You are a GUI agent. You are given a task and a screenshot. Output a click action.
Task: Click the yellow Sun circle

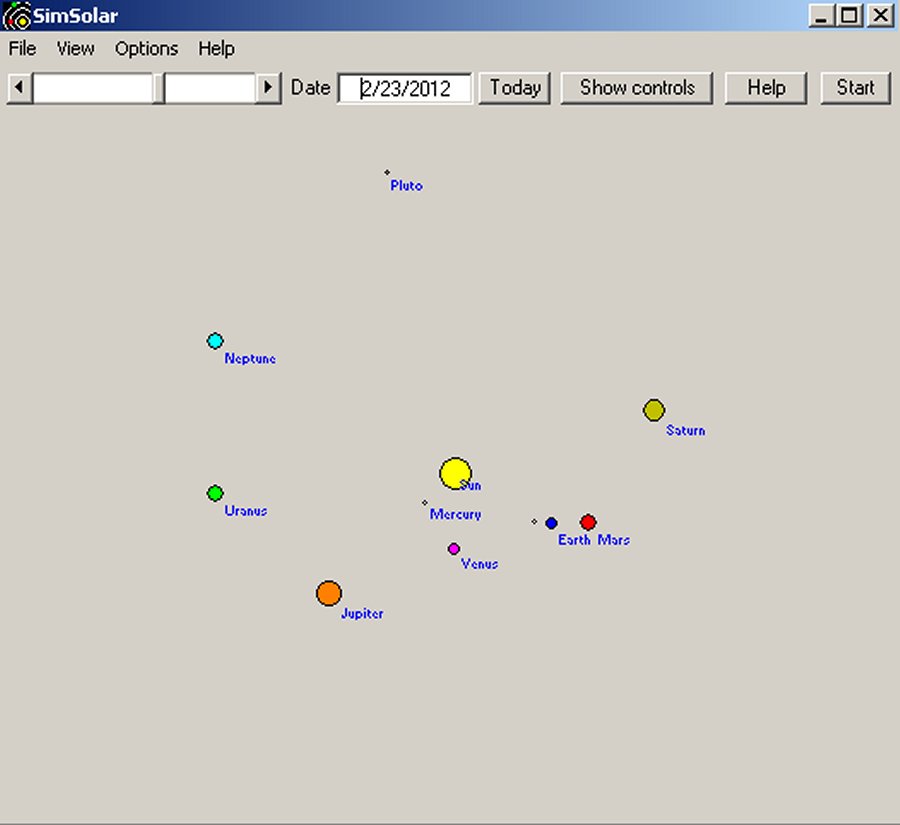455,474
